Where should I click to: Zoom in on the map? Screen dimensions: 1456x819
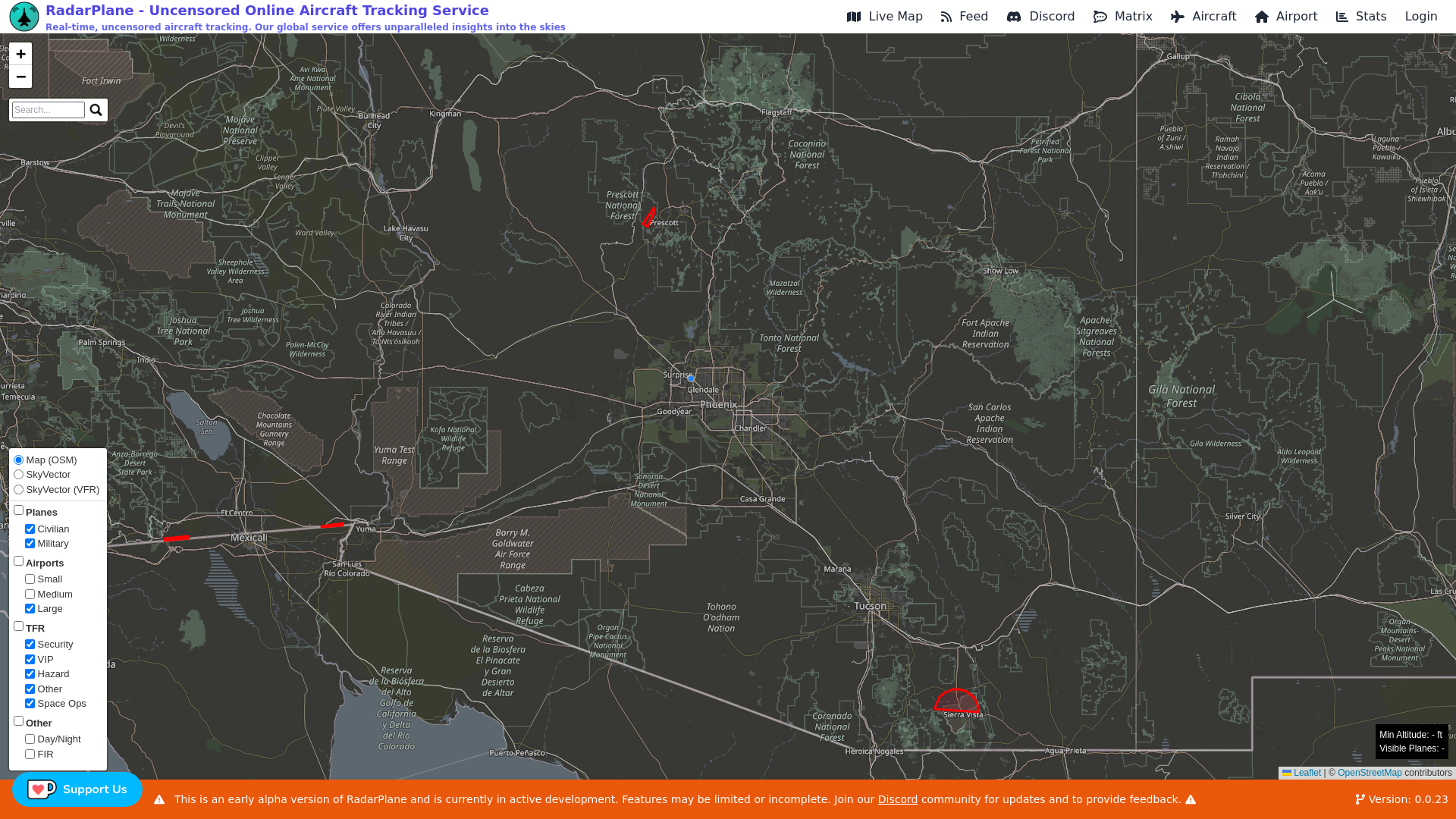pyautogui.click(x=20, y=54)
